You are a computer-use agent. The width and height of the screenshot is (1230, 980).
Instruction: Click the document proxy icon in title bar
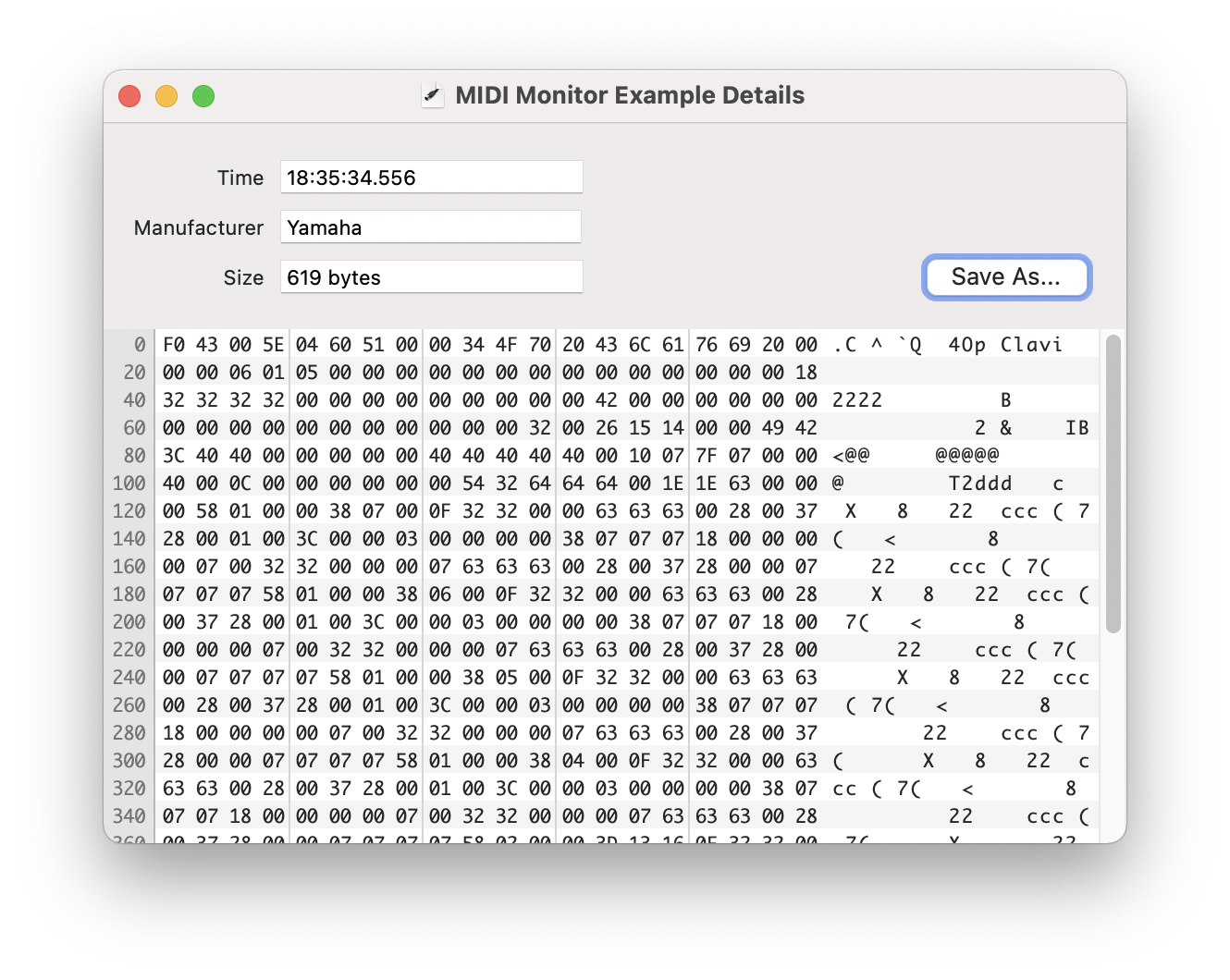(x=432, y=95)
